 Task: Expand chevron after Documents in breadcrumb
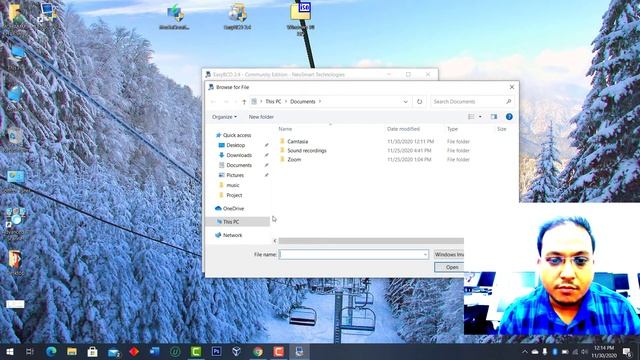[x=320, y=102]
